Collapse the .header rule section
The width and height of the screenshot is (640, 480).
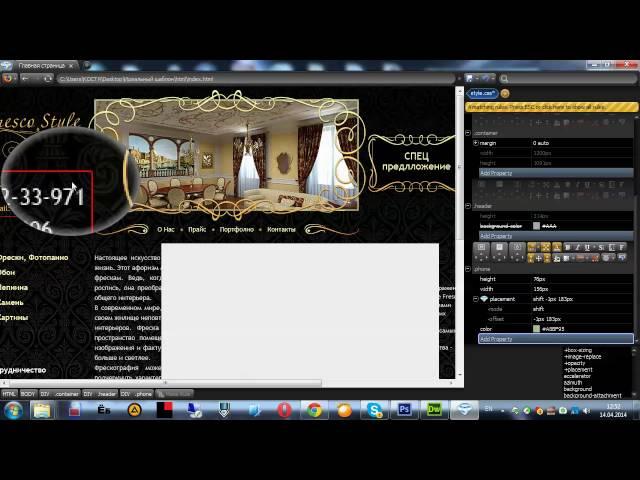[468, 206]
